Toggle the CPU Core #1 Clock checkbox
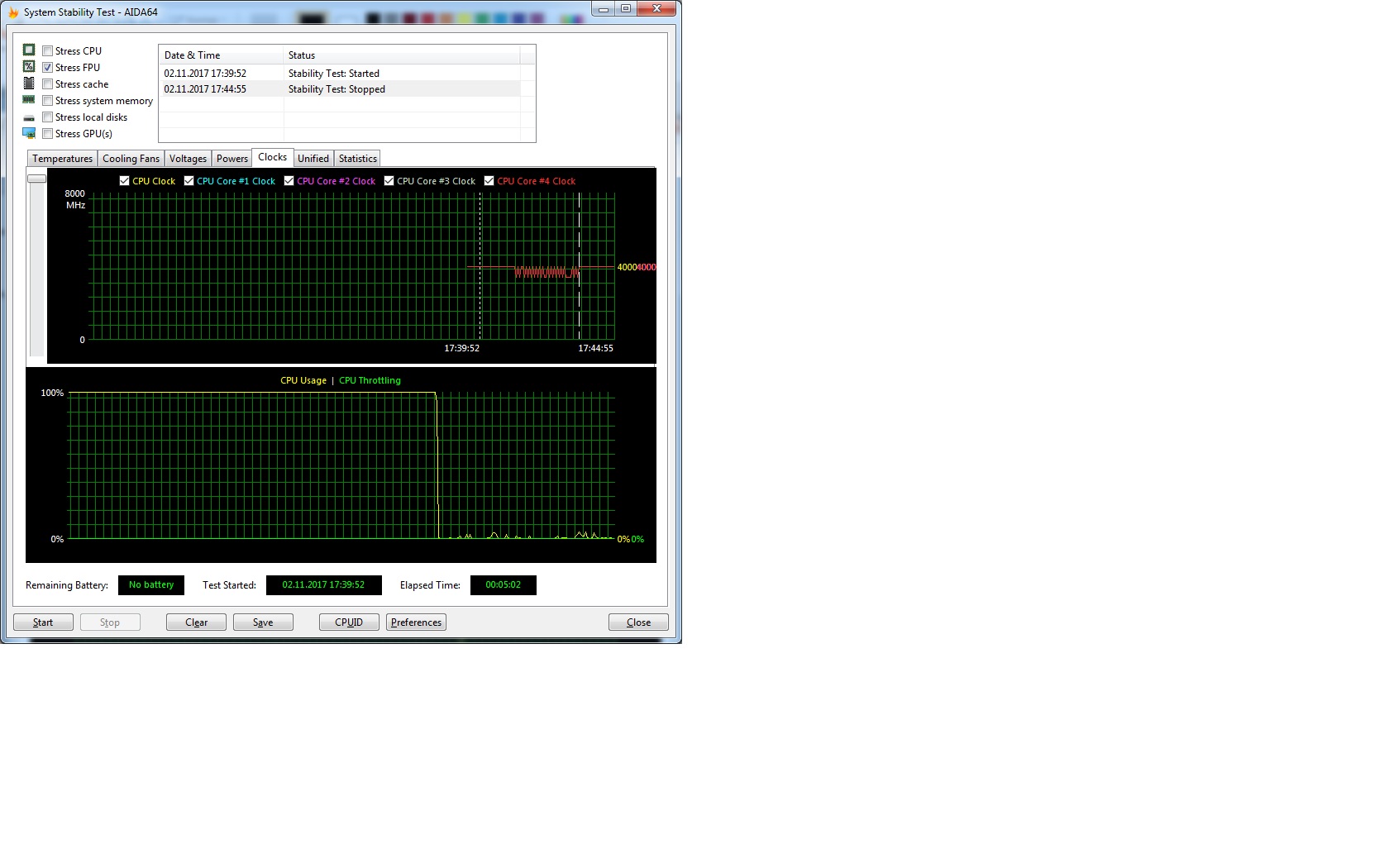1389x868 pixels. coord(189,181)
